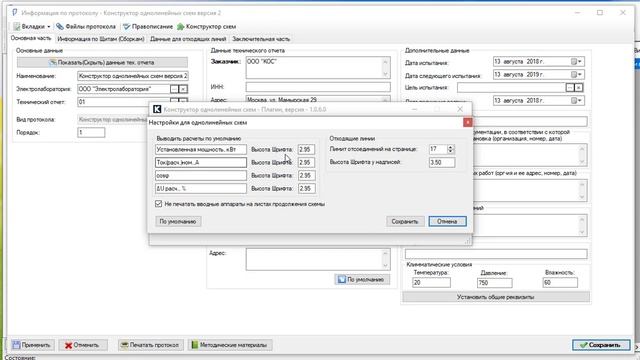The height and width of the screenshot is (360, 640).
Task: Click the main Сохранить button with checkmark
Action: 601,345
